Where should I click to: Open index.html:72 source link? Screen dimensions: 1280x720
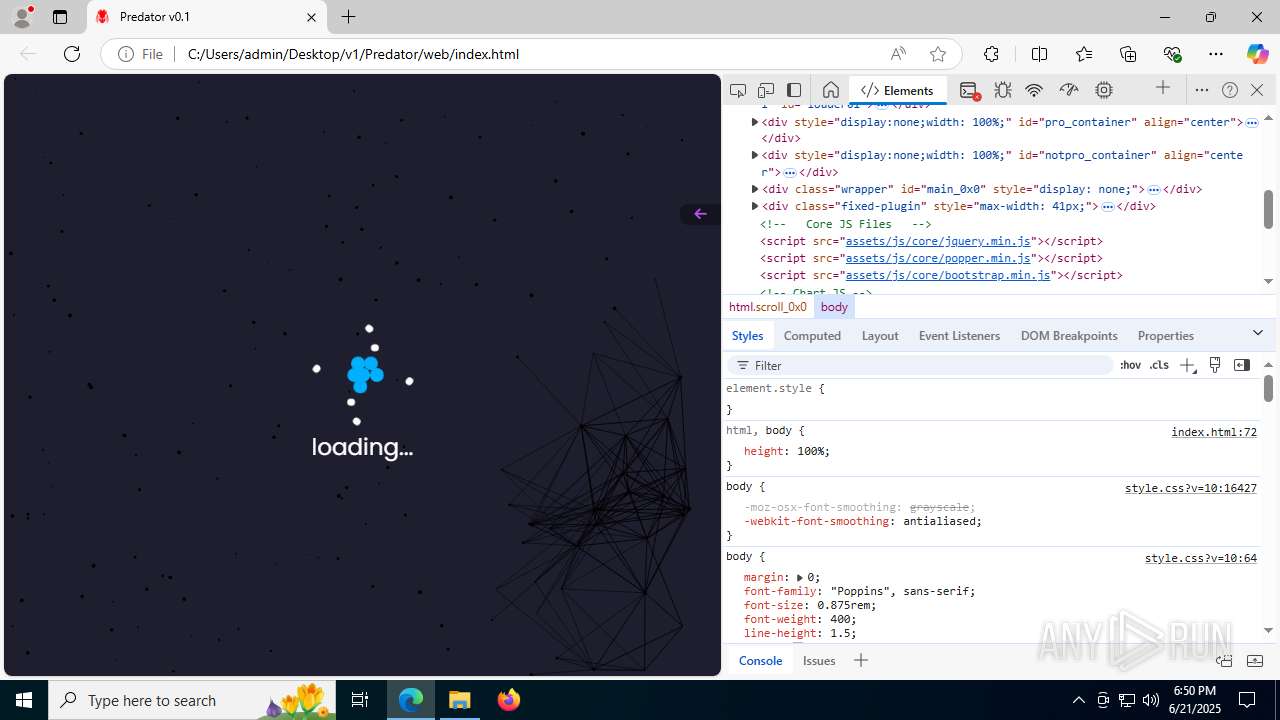pos(1214,432)
